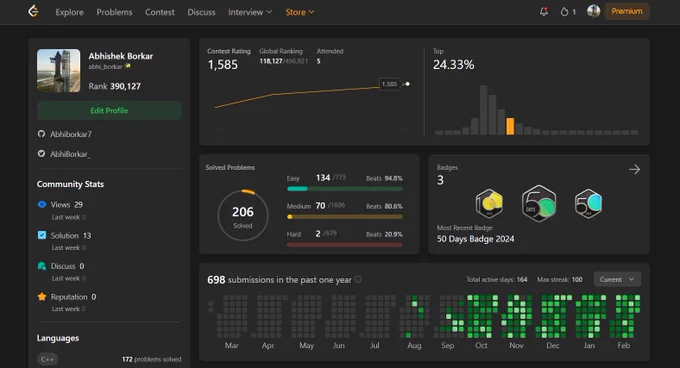Click the Solution checkmark icon
This screenshot has height=368, width=680.
pos(42,235)
